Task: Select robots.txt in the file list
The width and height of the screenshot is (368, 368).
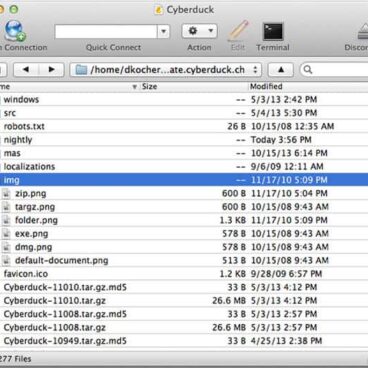Action: coord(184,126)
